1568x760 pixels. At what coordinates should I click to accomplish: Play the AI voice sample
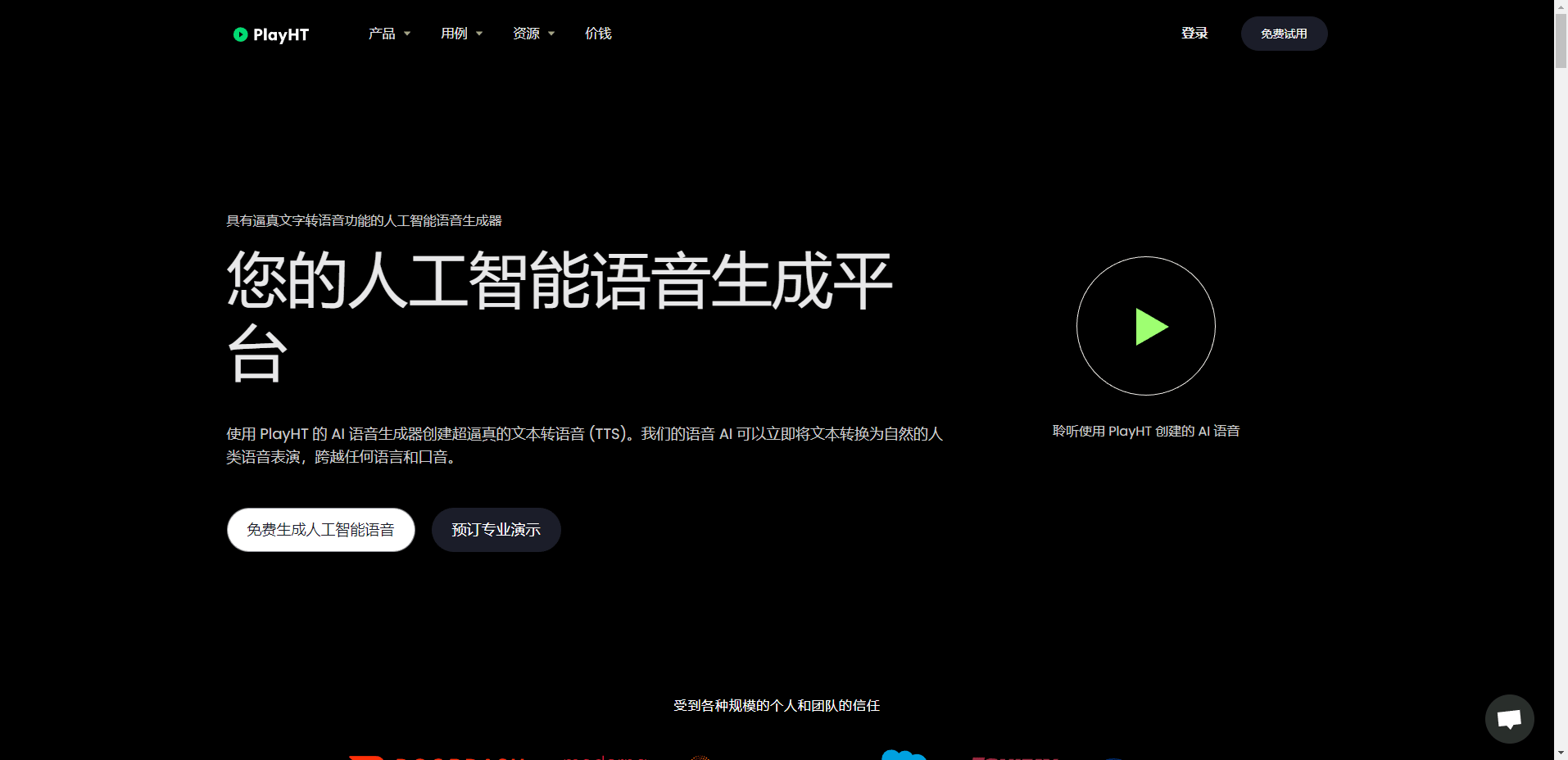coord(1145,326)
